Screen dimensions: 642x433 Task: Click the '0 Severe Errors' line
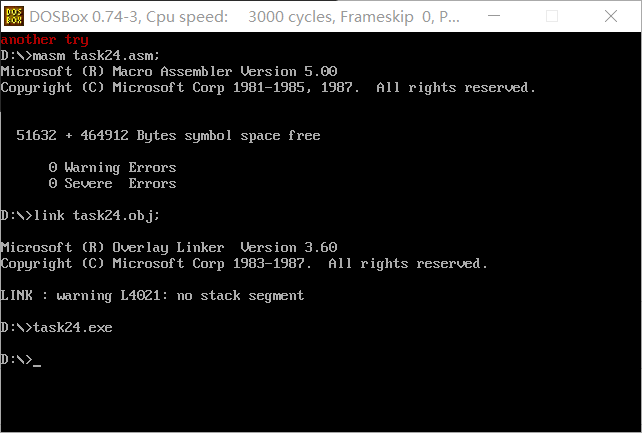pyautogui.click(x=112, y=183)
